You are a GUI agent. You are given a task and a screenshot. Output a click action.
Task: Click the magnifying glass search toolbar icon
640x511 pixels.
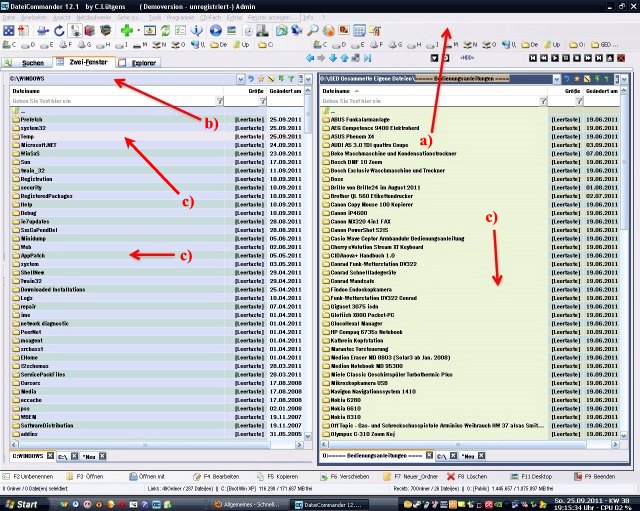313,30
